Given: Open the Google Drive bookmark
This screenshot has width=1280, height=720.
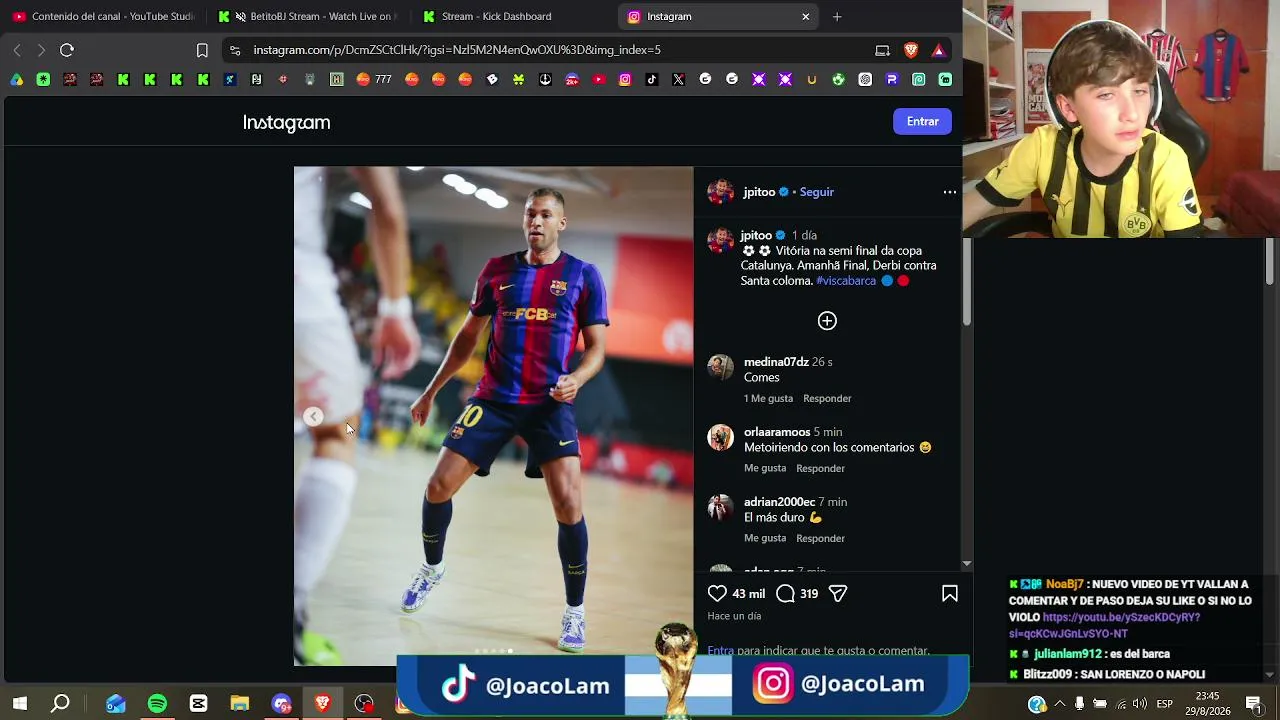Looking at the screenshot, I should coord(17,80).
